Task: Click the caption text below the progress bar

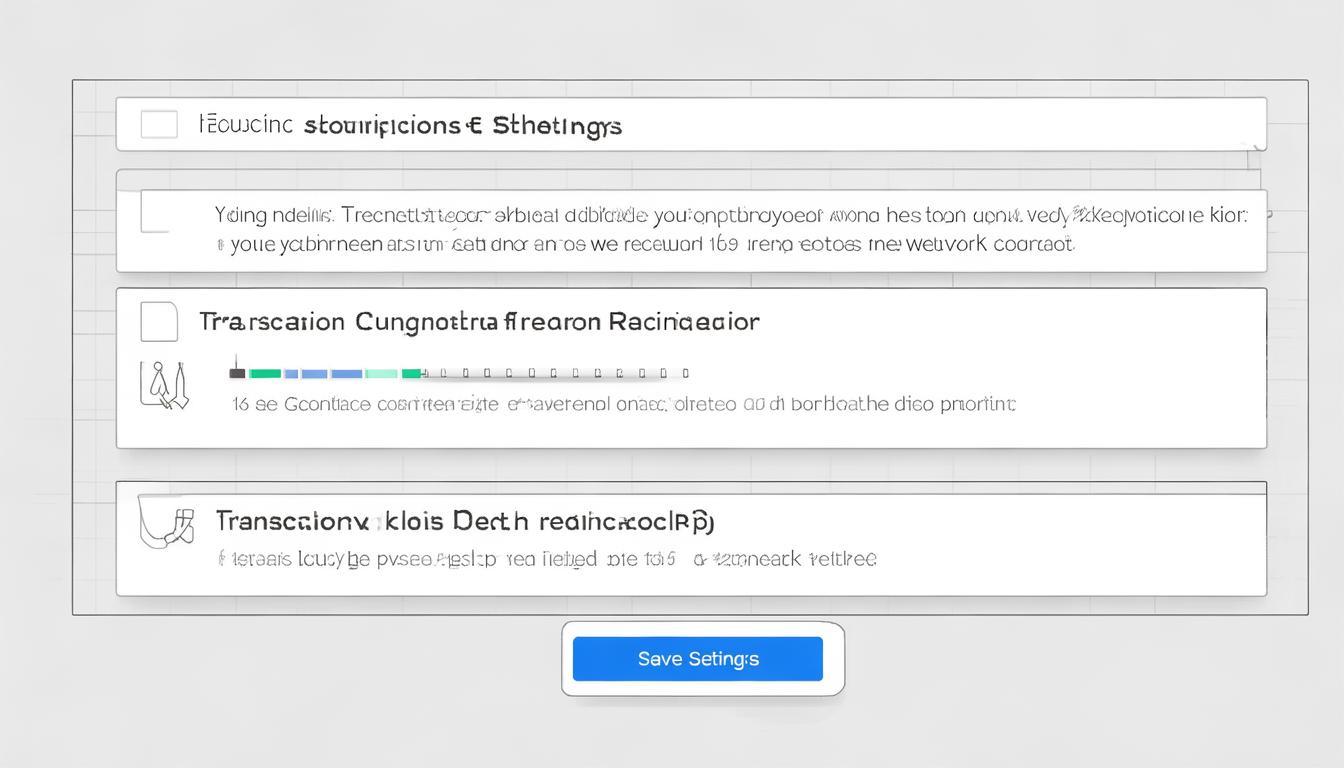Action: point(623,404)
